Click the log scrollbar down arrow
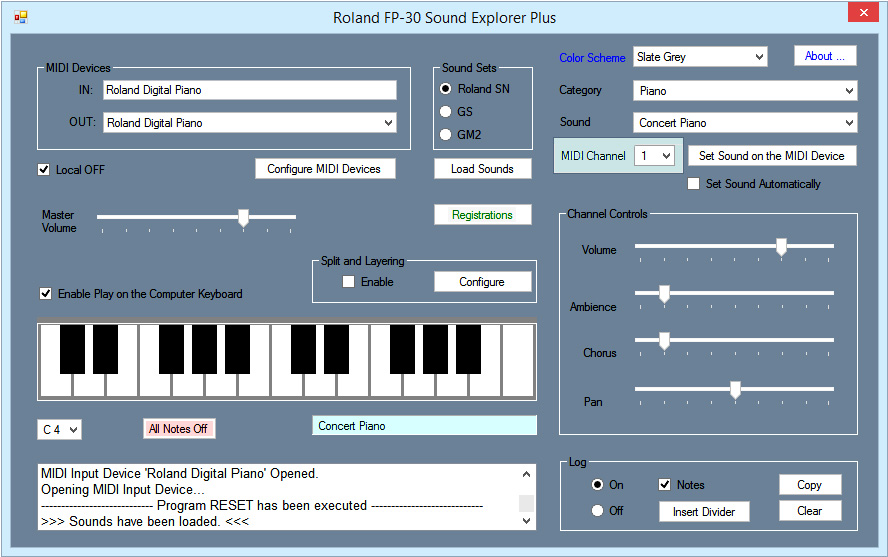888x557 pixels. click(527, 521)
